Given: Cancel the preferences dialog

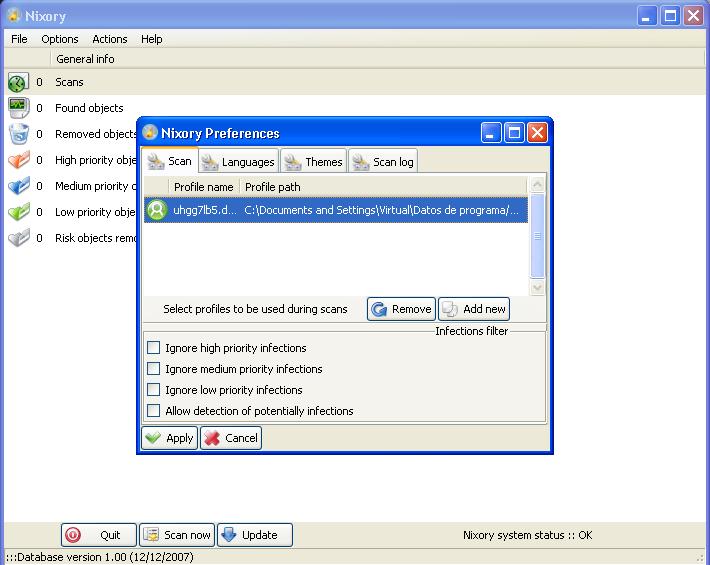Looking at the screenshot, I should 231,438.
